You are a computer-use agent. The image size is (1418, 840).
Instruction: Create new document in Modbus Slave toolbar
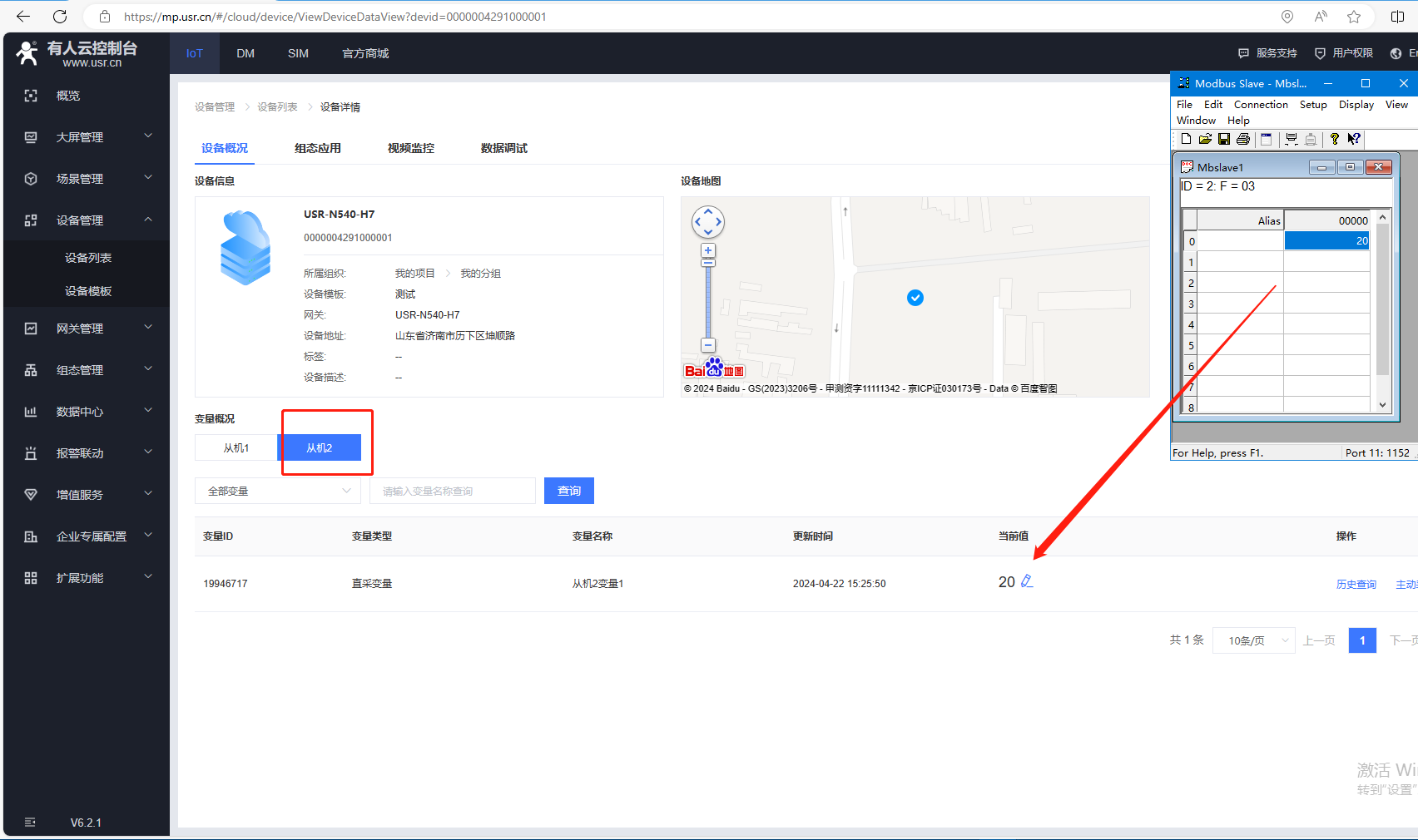point(1186,139)
